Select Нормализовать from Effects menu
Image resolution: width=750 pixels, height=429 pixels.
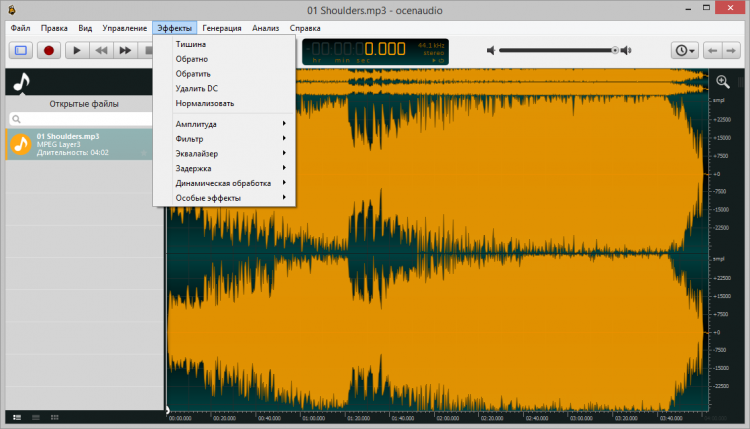[x=205, y=103]
